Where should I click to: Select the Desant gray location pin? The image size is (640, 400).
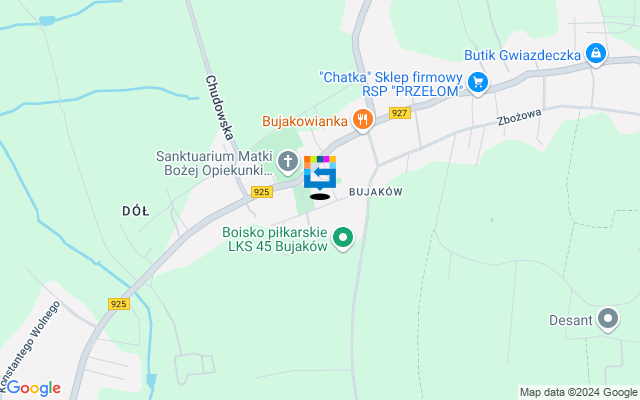click(608, 319)
